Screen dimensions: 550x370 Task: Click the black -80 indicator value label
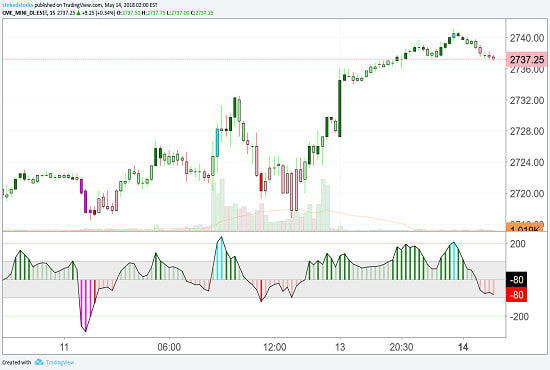point(516,280)
